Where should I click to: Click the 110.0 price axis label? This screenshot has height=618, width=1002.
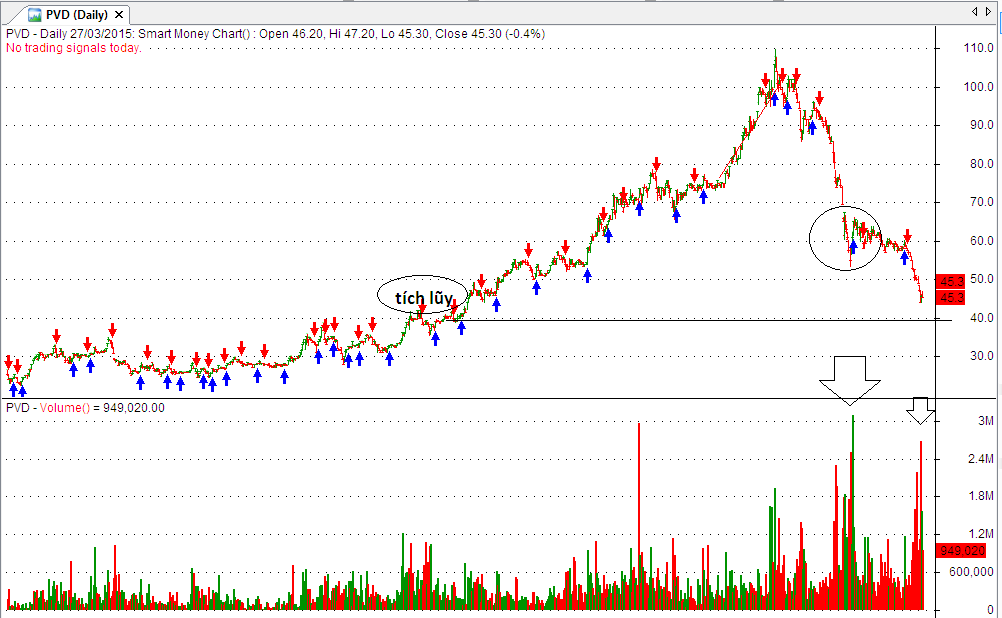click(978, 48)
